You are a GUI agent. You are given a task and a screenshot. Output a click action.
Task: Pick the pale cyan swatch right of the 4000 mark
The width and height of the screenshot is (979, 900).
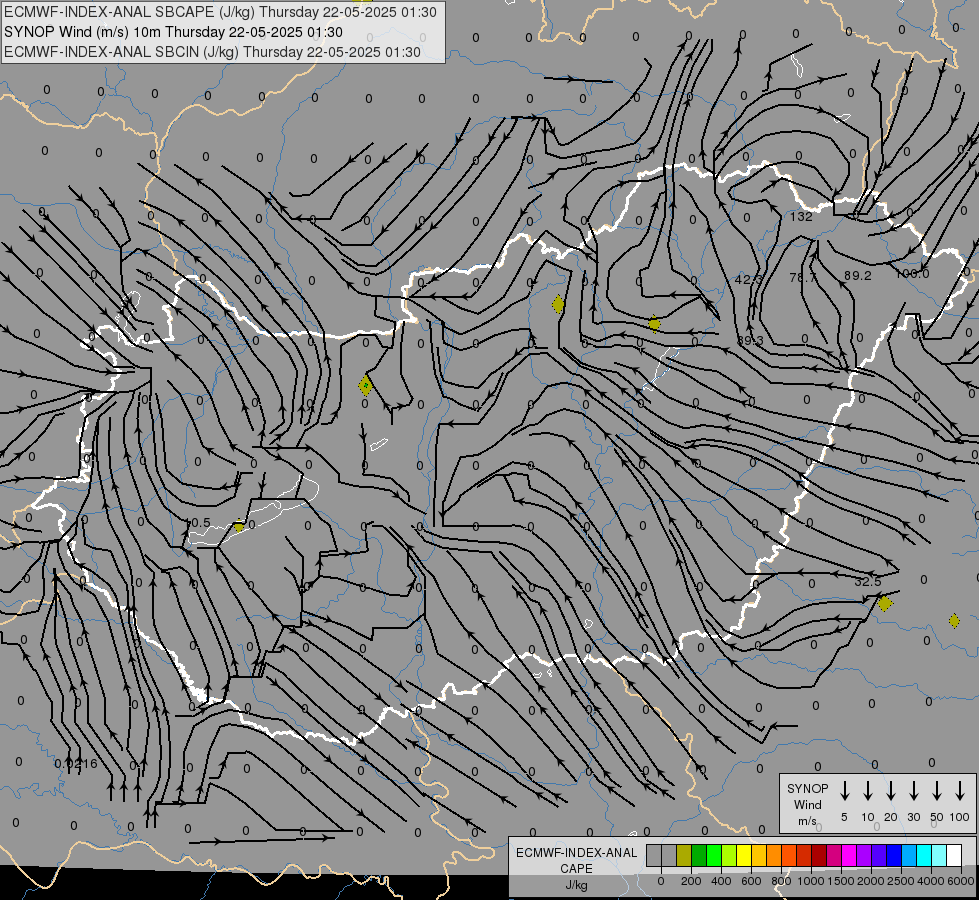point(939,856)
